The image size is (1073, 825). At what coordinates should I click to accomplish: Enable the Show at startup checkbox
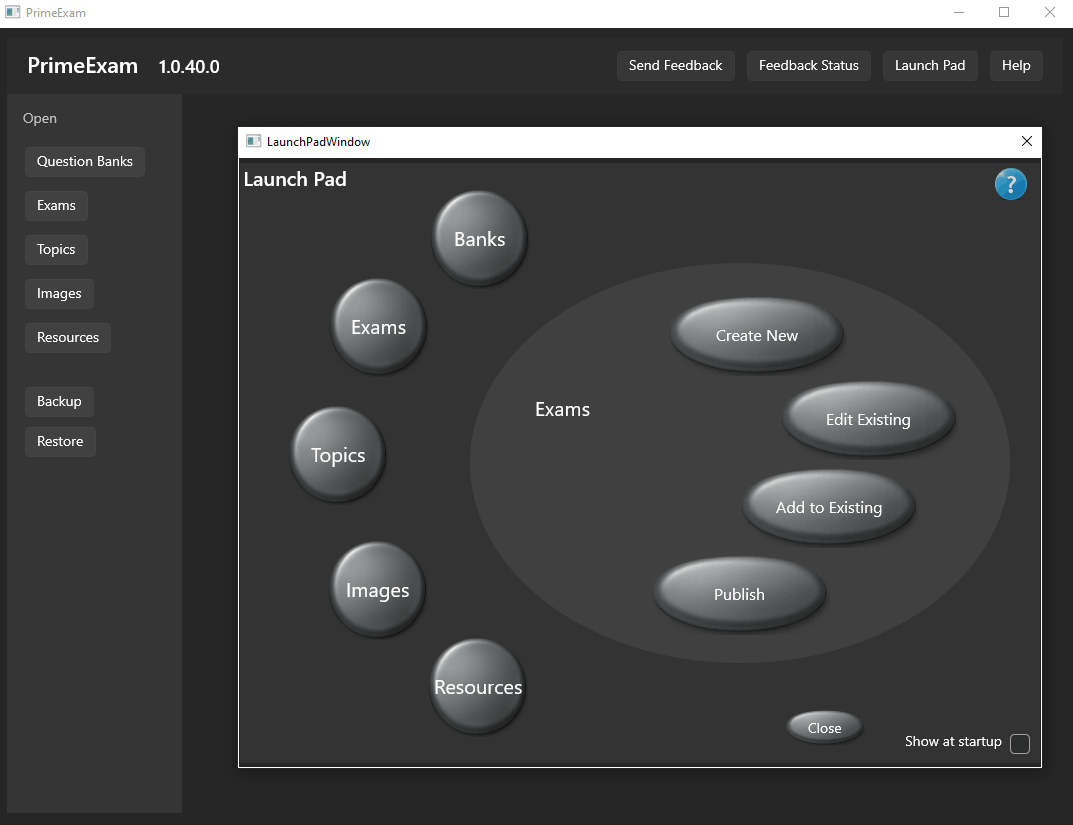tap(1020, 744)
